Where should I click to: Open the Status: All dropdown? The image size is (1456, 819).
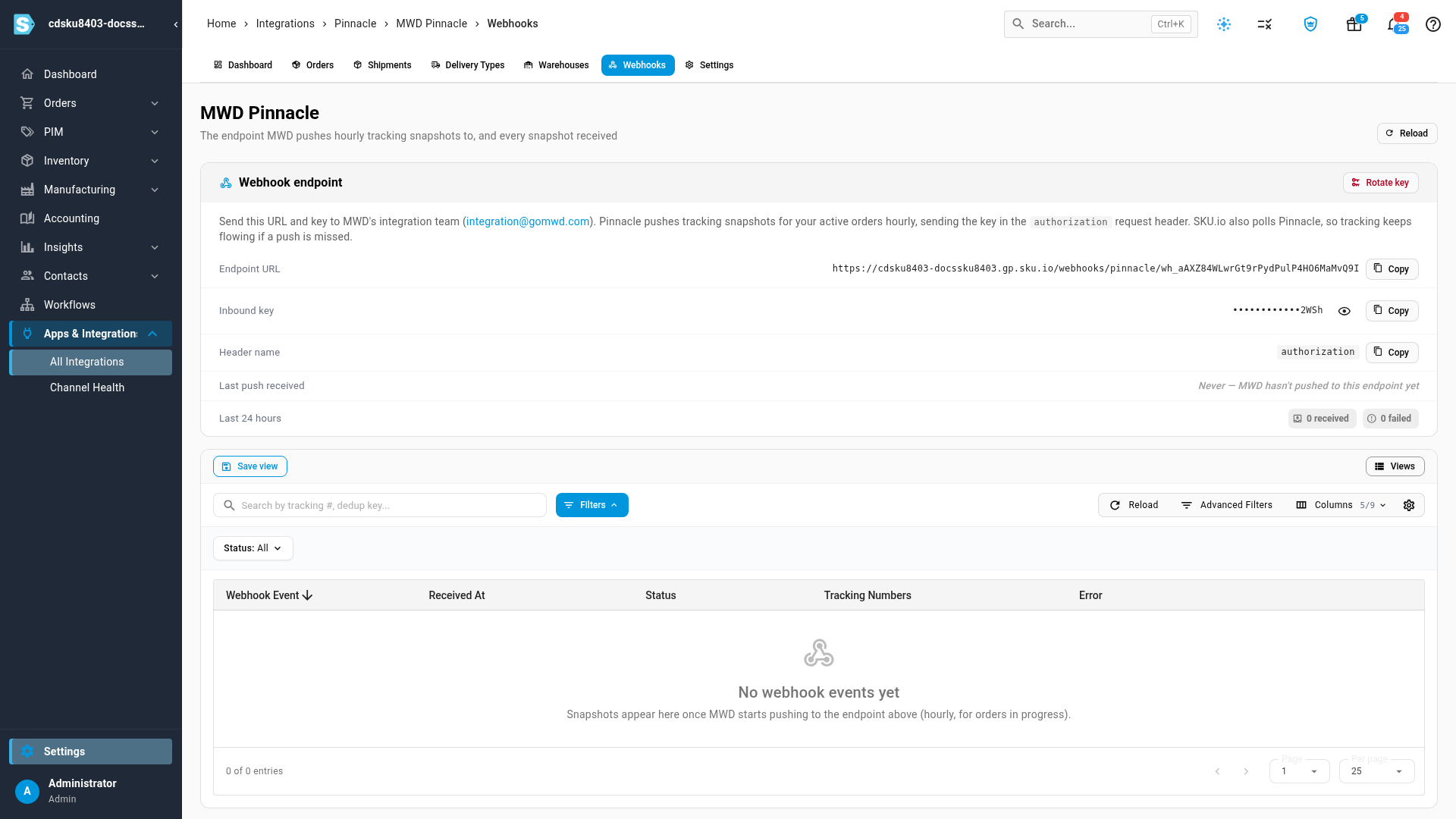[253, 548]
